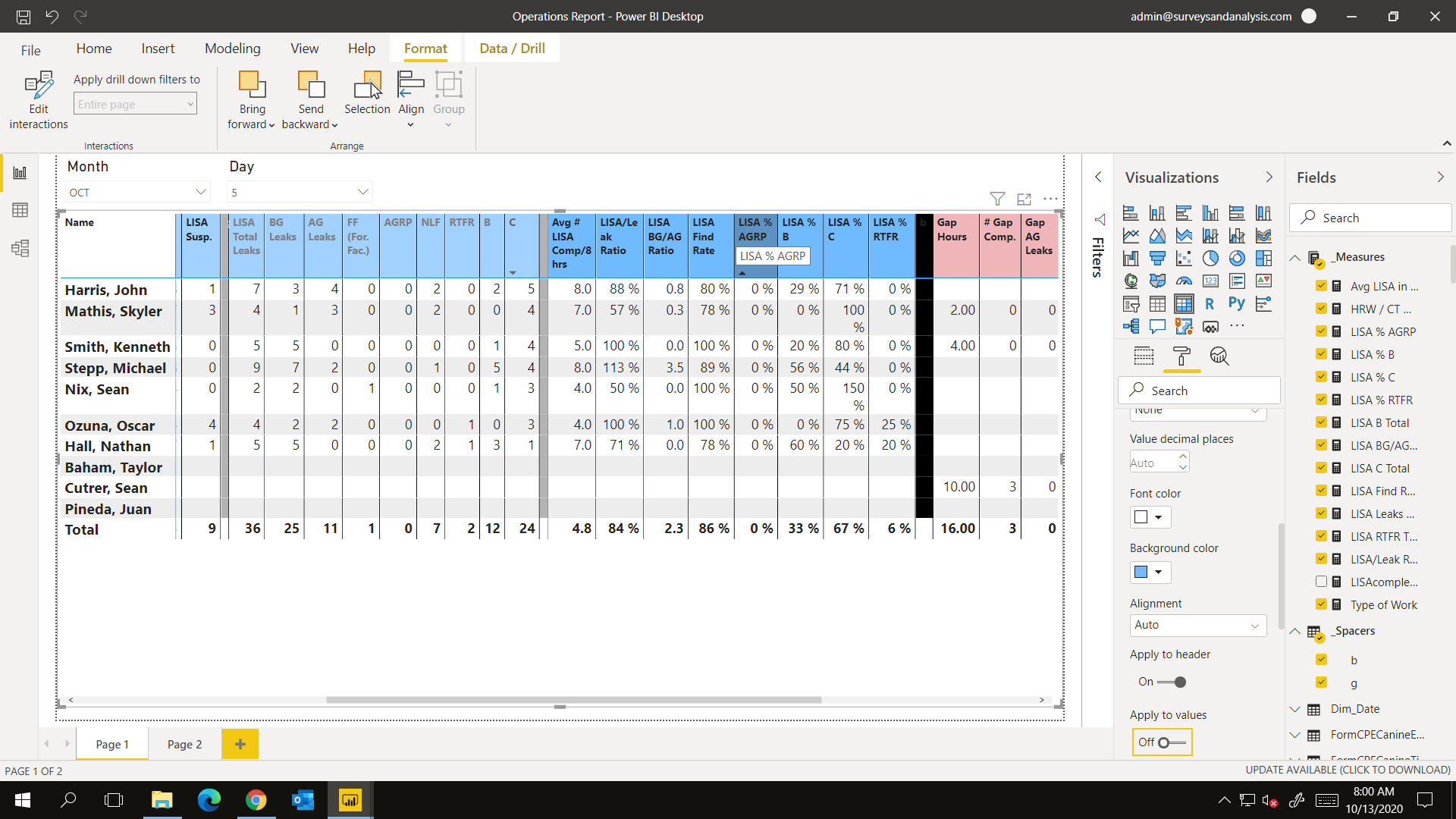1456x819 pixels.
Task: Switch to Data view in left sidebar
Action: (x=20, y=210)
